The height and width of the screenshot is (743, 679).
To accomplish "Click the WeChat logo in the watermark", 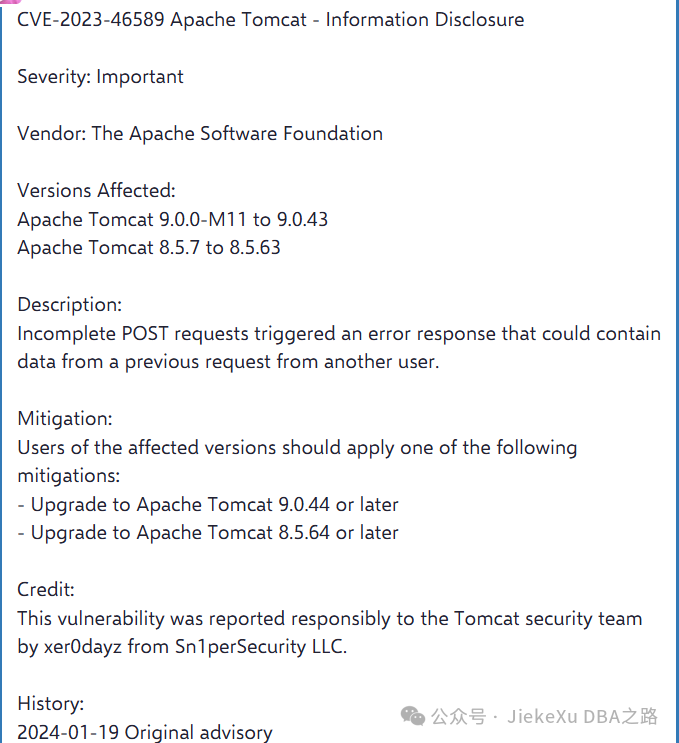I will tap(413, 715).
